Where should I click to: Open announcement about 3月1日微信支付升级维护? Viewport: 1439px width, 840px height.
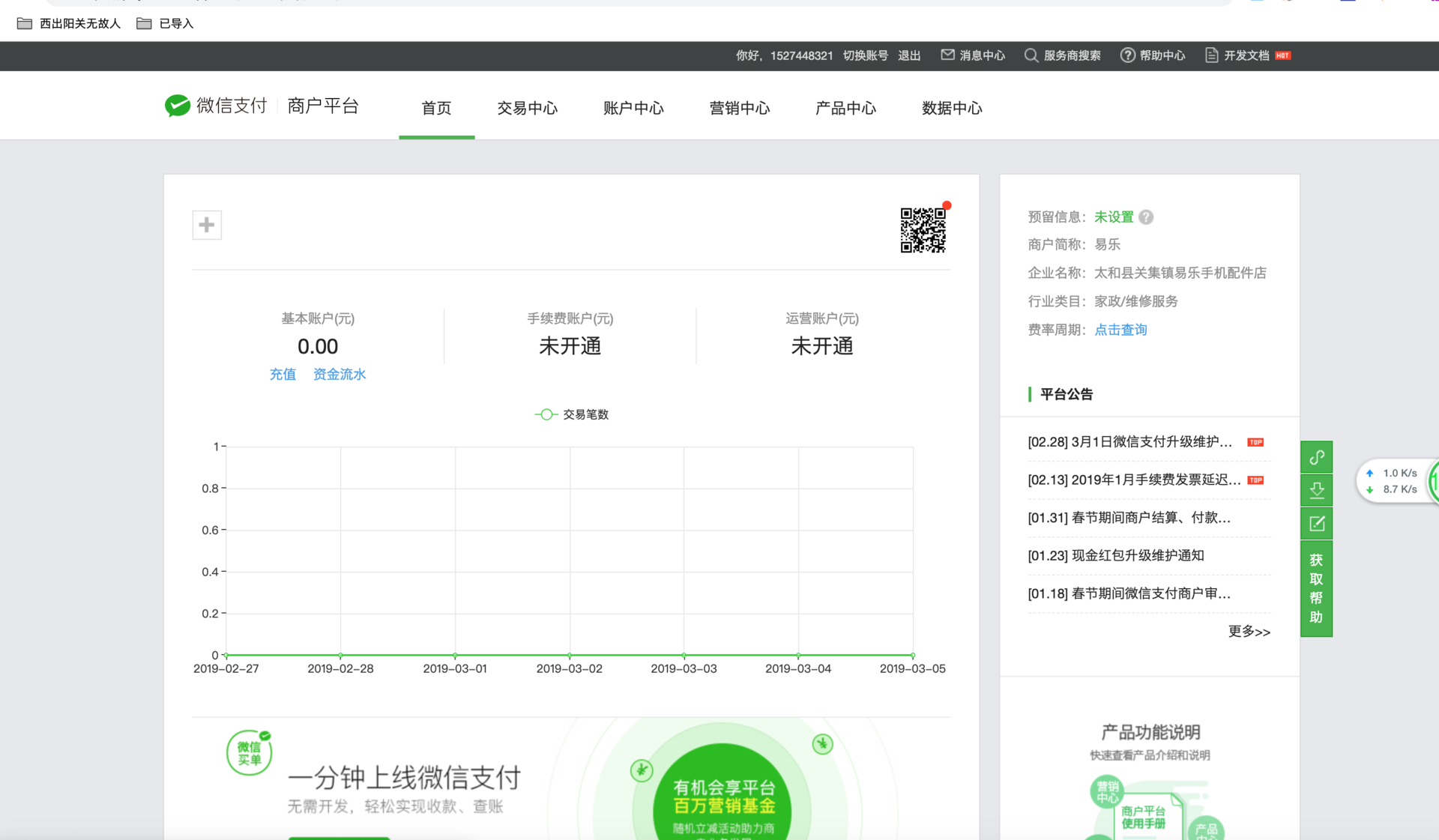pos(1129,442)
